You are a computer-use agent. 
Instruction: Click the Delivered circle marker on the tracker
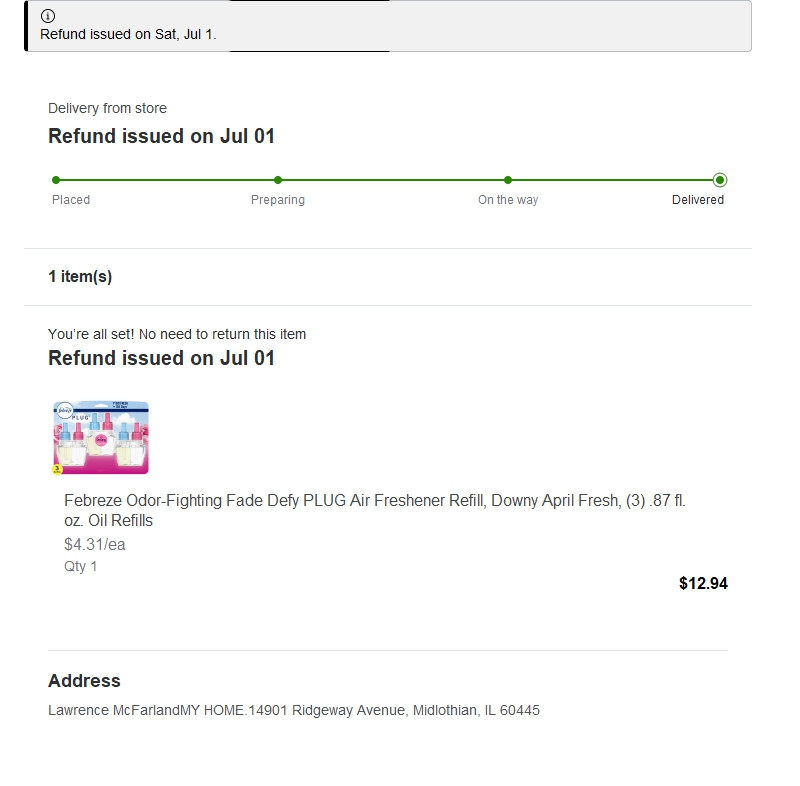[720, 180]
